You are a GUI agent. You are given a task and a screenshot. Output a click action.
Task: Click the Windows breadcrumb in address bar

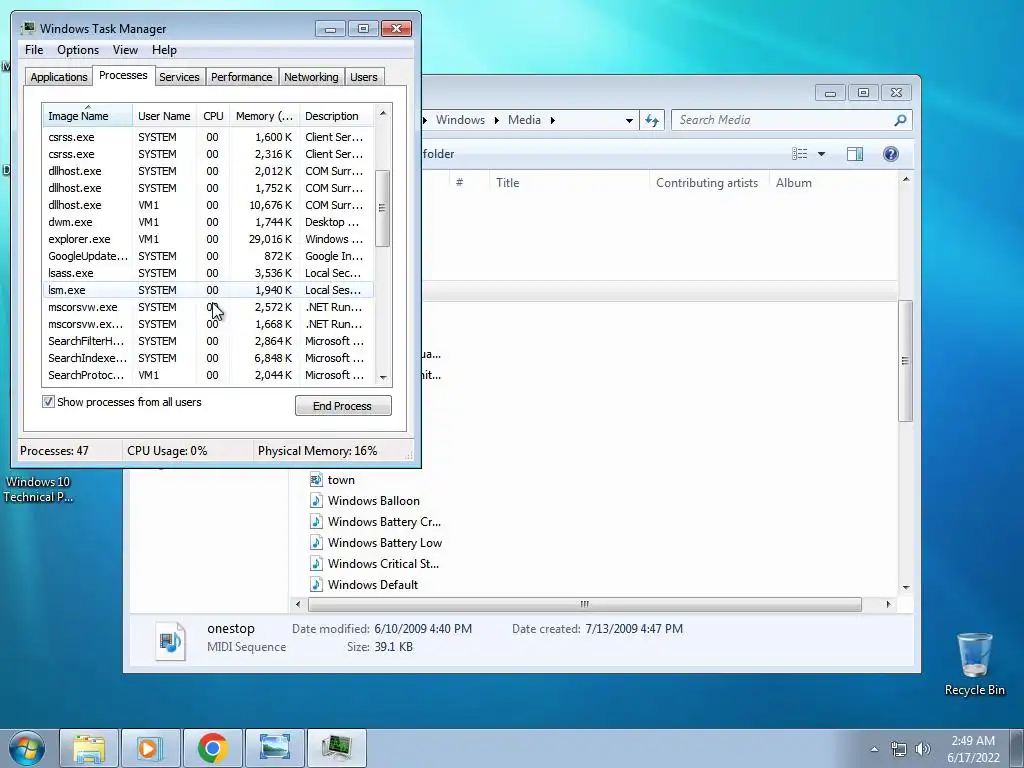460,120
